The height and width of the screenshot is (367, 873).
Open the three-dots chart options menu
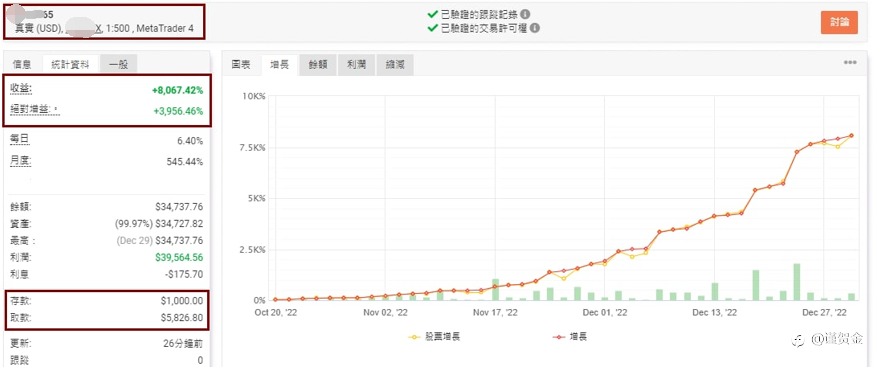coord(850,62)
